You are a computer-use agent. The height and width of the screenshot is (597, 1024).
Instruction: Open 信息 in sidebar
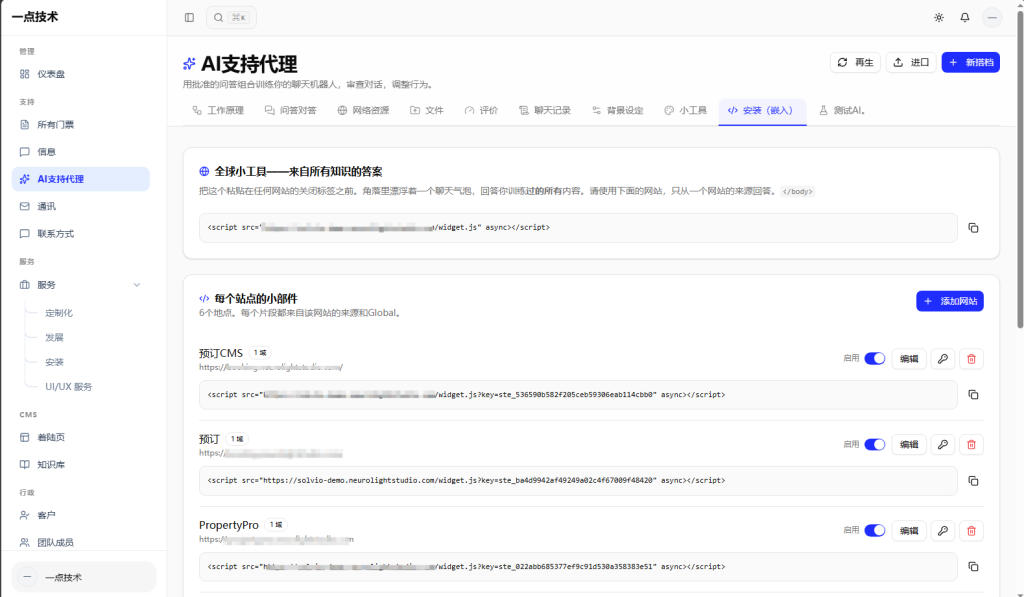coord(80,152)
